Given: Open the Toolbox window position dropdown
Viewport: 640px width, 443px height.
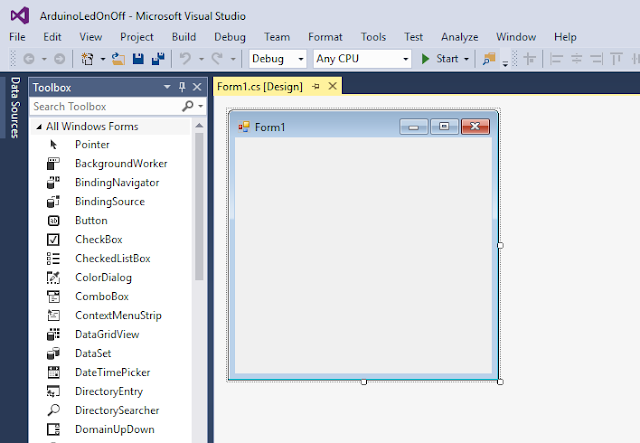Looking at the screenshot, I should (167, 87).
